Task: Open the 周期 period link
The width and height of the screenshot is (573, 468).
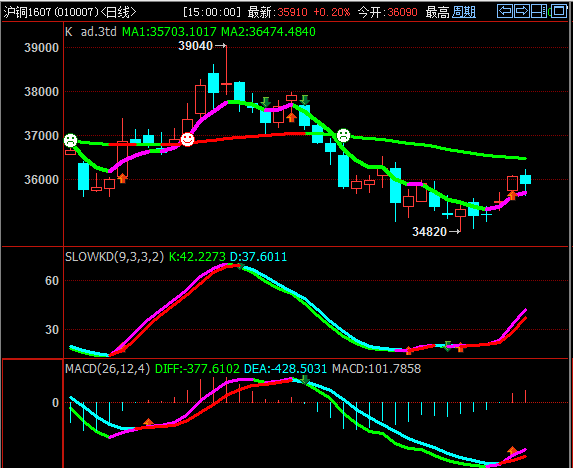Action: coord(464,12)
